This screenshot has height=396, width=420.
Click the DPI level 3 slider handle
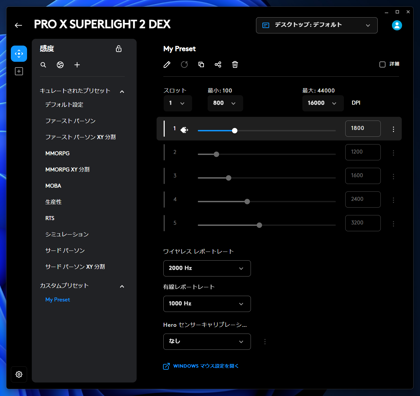[x=229, y=178]
